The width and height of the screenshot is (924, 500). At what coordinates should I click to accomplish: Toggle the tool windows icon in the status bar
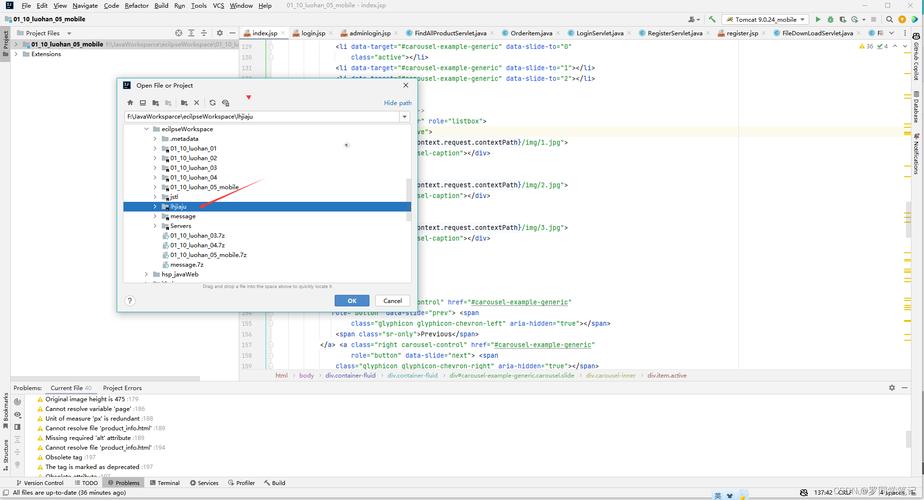pos(5,492)
